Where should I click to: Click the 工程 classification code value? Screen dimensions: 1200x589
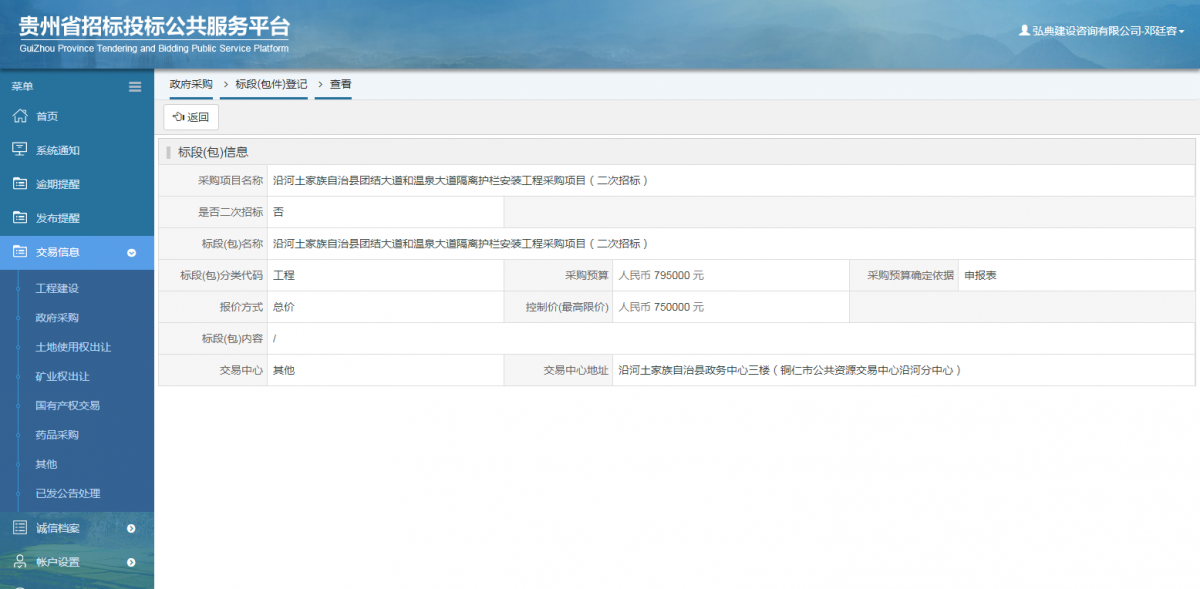click(284, 275)
